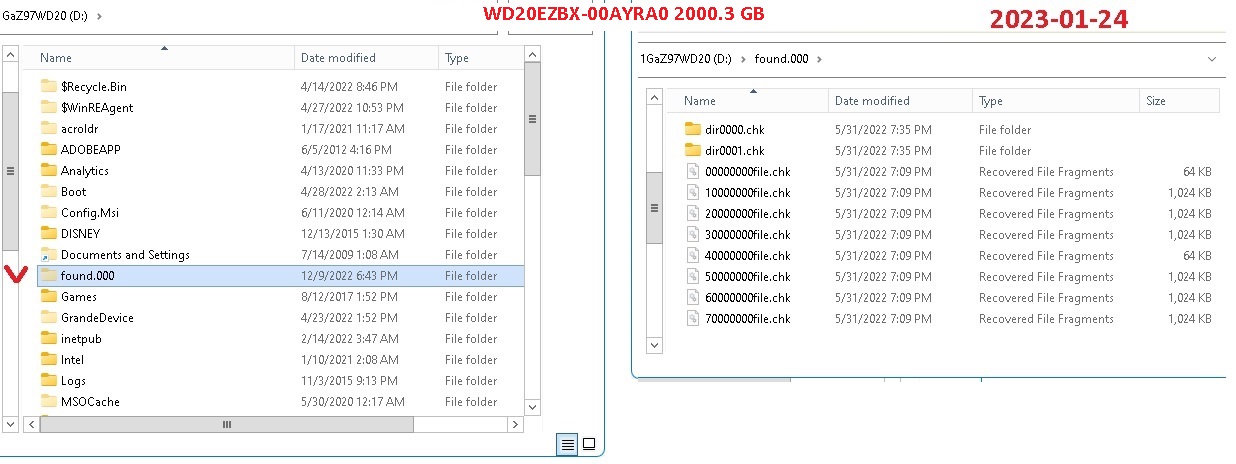Go to 1GaZ97WD20 (D:) in right breadcrumb
The height and width of the screenshot is (464, 1236).
click(x=688, y=59)
